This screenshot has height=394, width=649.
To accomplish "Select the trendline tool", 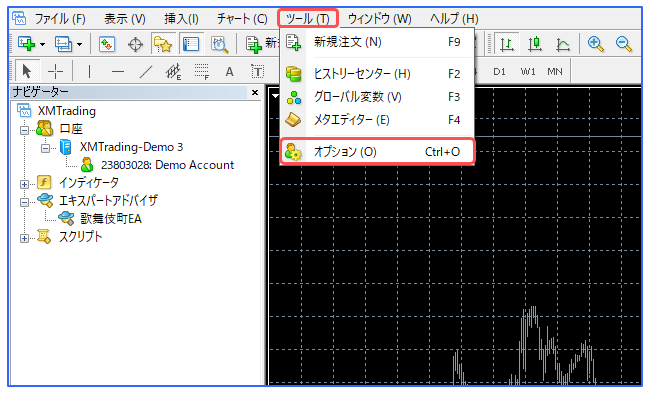I will pos(146,72).
